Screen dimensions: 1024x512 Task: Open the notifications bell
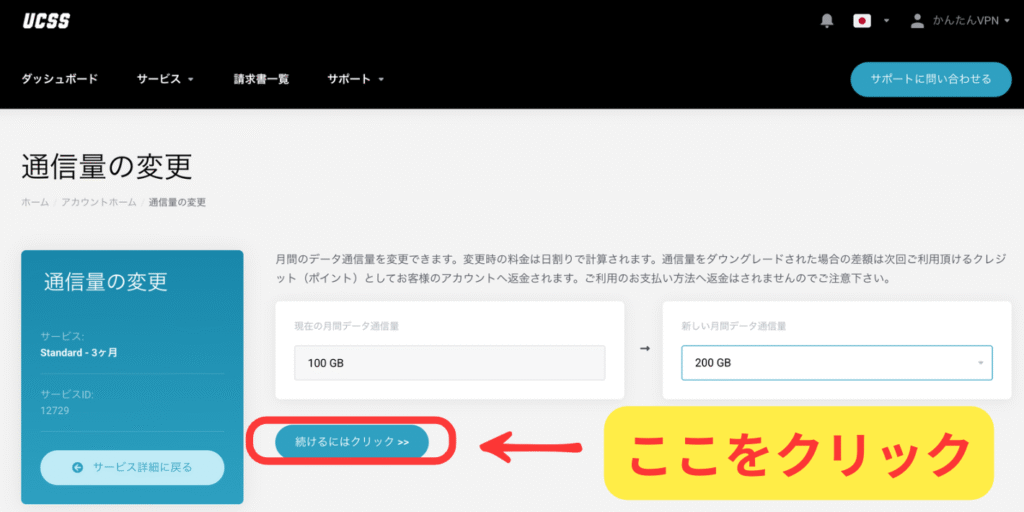827,21
